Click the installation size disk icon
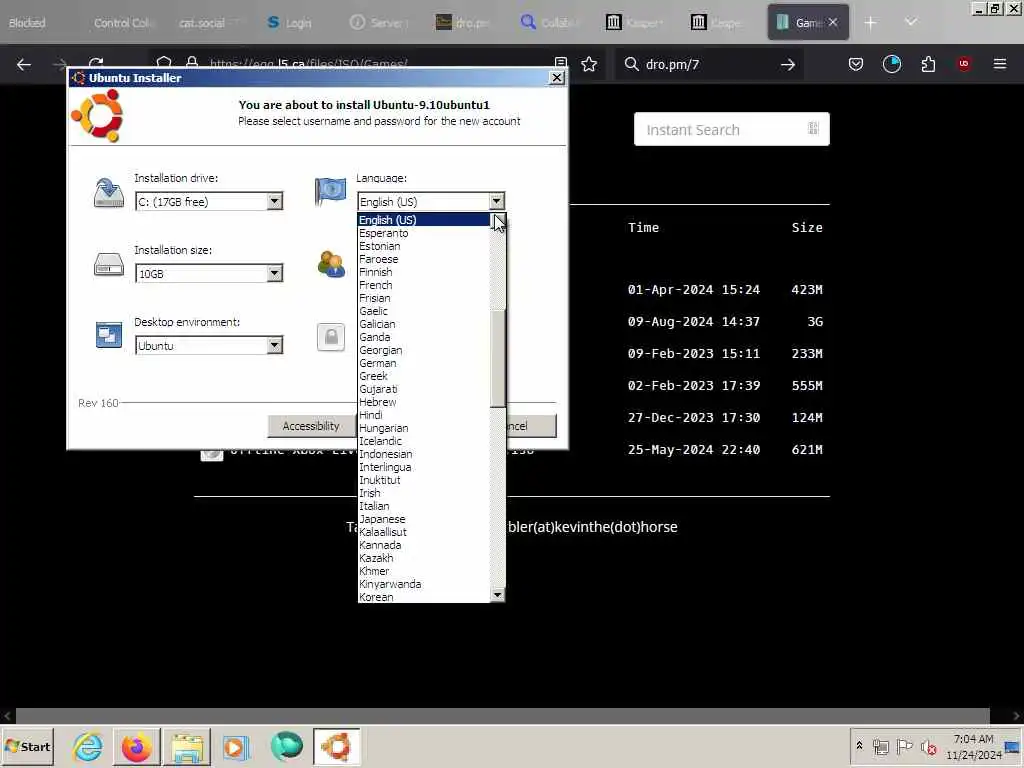Screen dimensions: 1024x768 [x=108, y=264]
